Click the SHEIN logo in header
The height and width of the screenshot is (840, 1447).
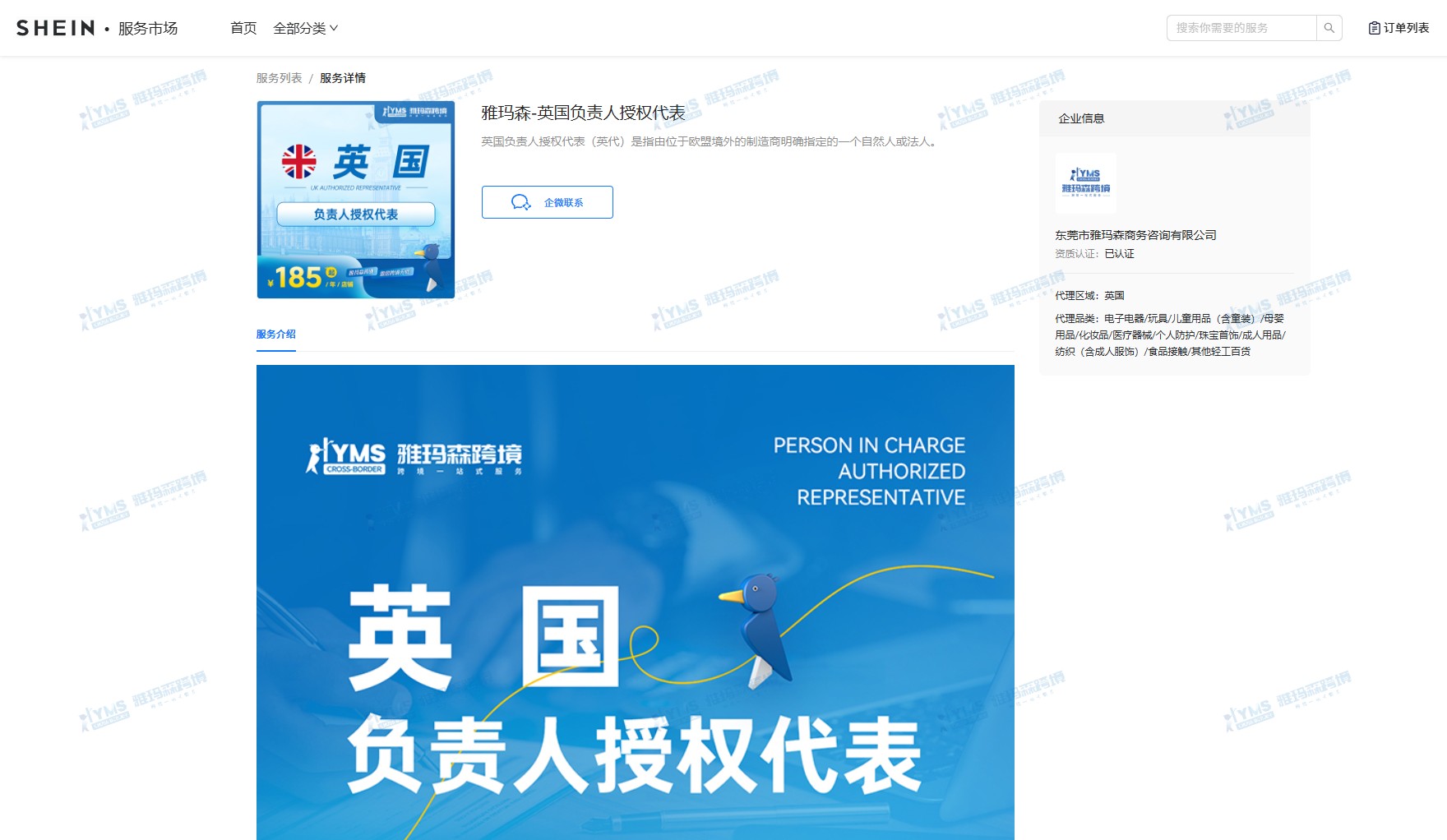56,28
